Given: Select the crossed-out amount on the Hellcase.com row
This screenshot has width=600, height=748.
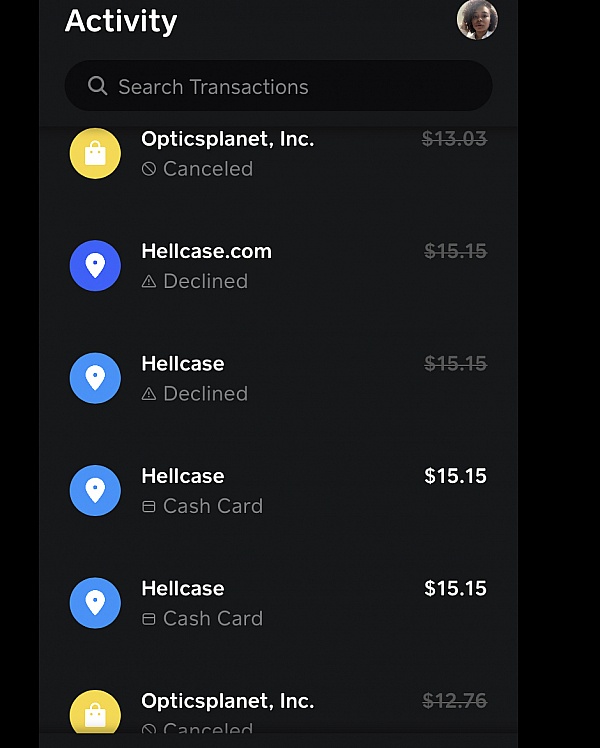Looking at the screenshot, I should click(455, 252).
